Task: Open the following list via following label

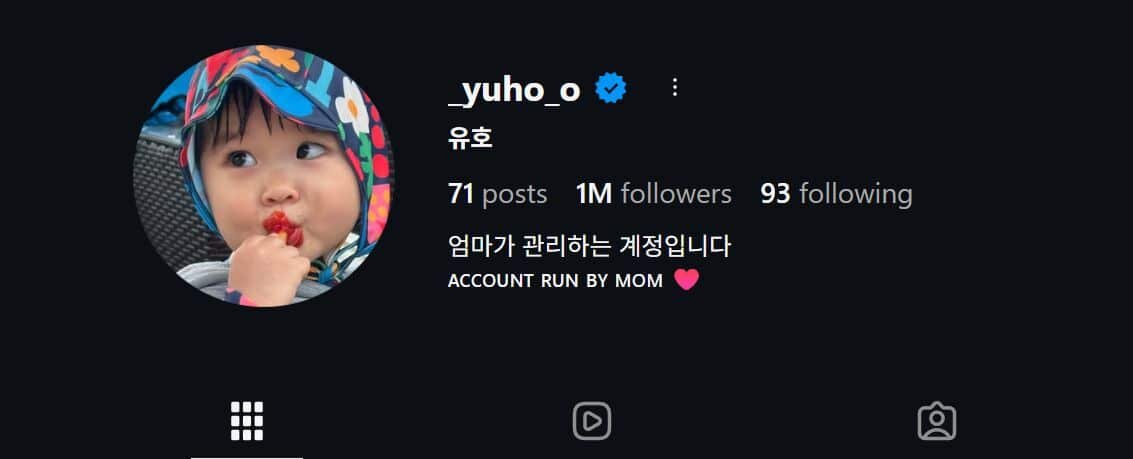Action: (856, 194)
